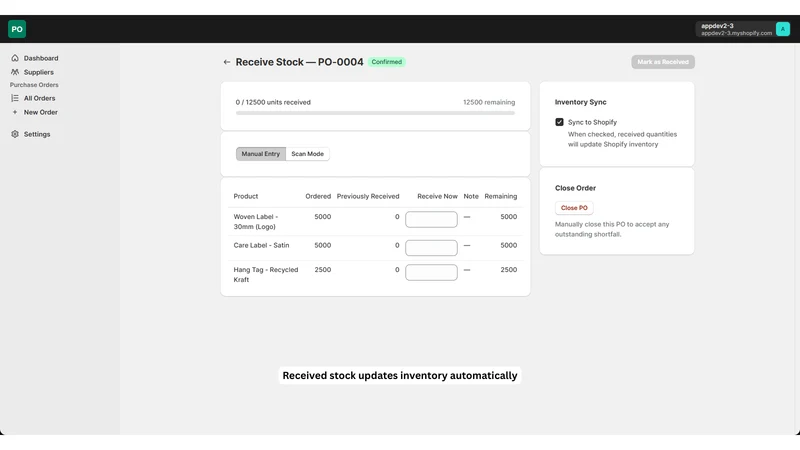This screenshot has width=800, height=450.
Task: Click the 12500 remaining text
Action: [489, 102]
